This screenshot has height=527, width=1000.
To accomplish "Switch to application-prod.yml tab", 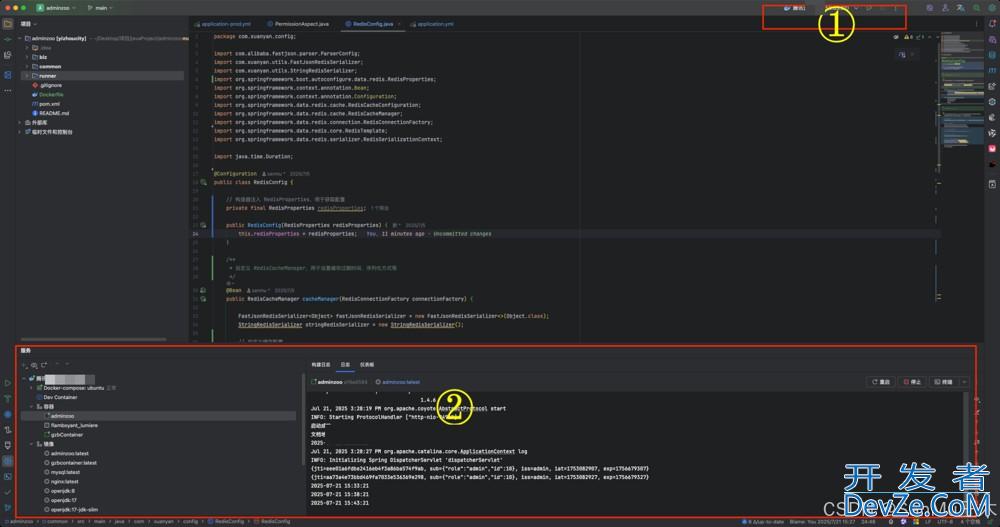I will point(223,24).
